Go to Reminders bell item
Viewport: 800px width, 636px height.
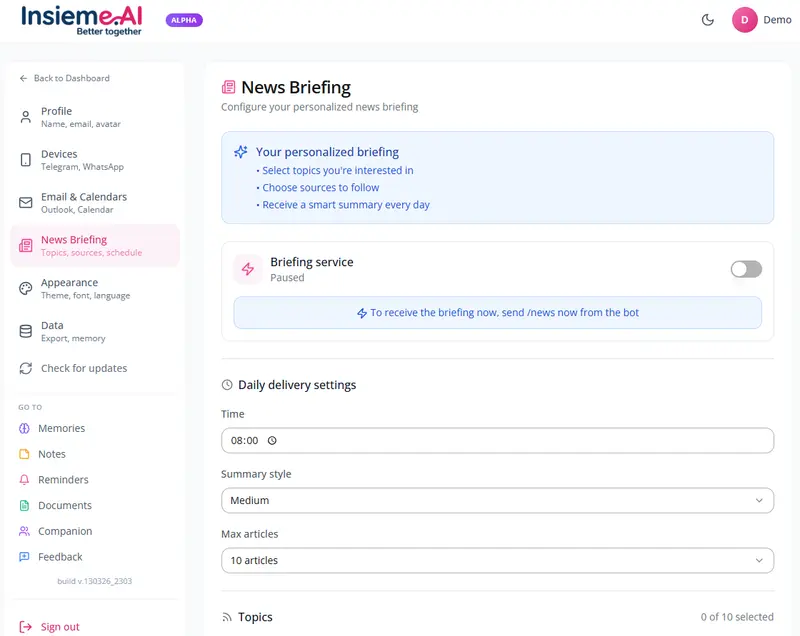tap(63, 480)
